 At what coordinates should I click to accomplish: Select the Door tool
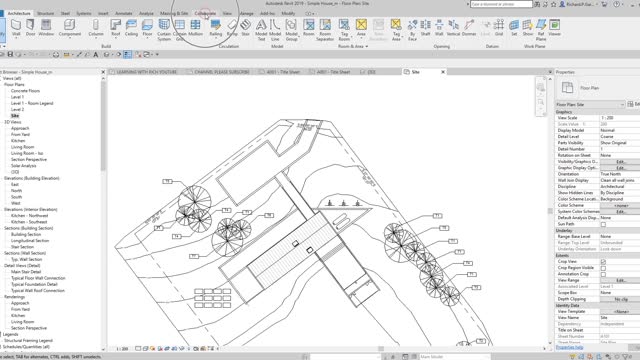(31, 28)
